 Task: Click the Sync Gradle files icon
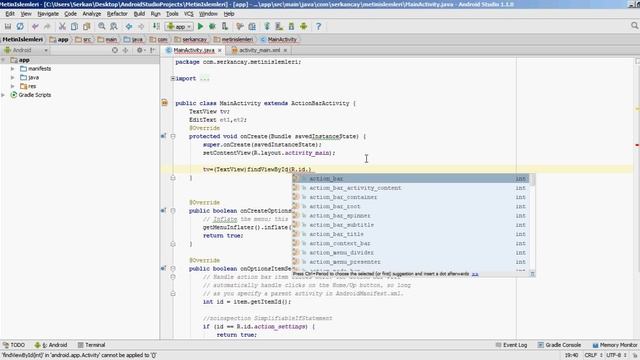tap(267, 27)
